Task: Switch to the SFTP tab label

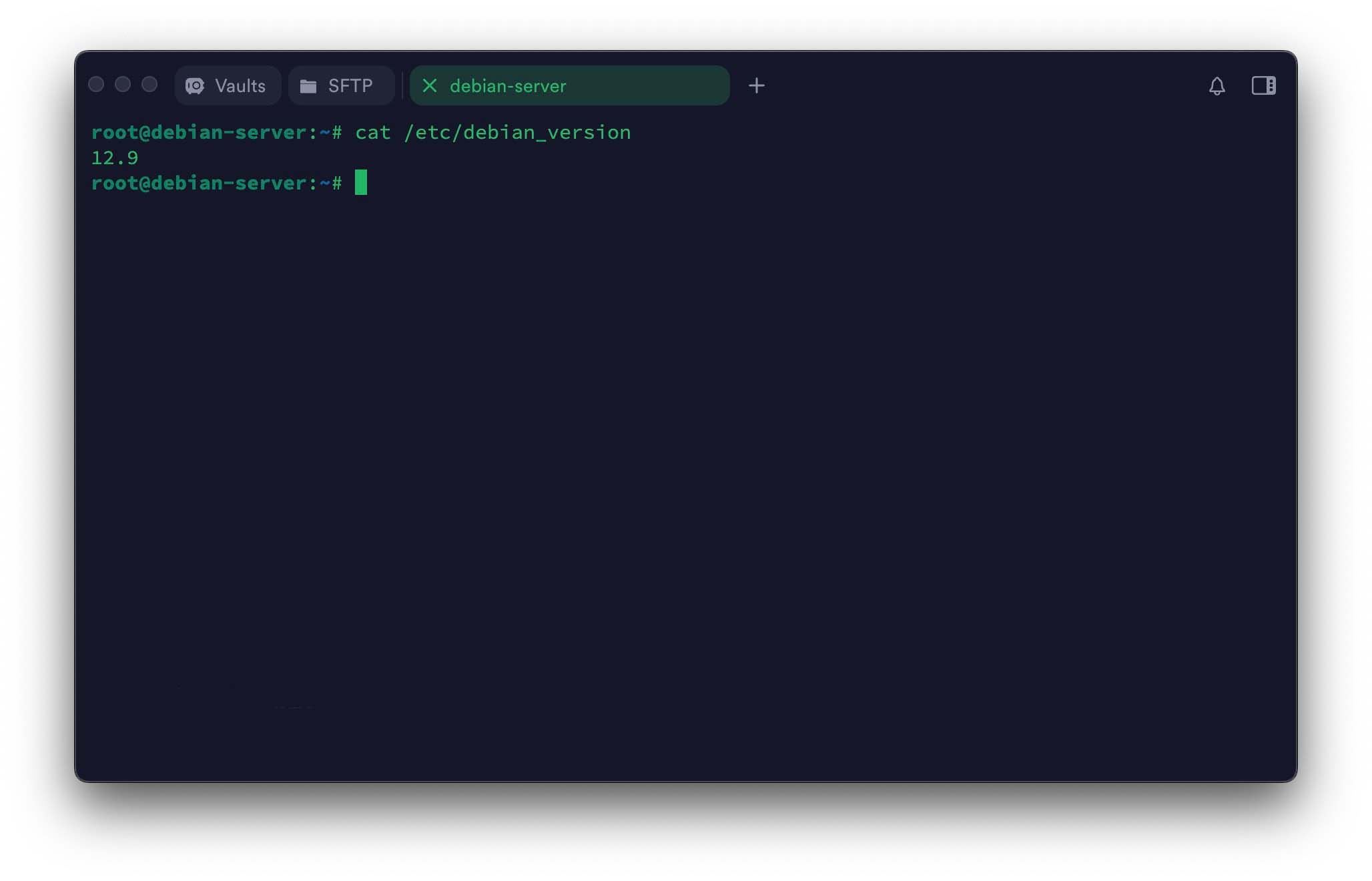Action: click(x=350, y=86)
